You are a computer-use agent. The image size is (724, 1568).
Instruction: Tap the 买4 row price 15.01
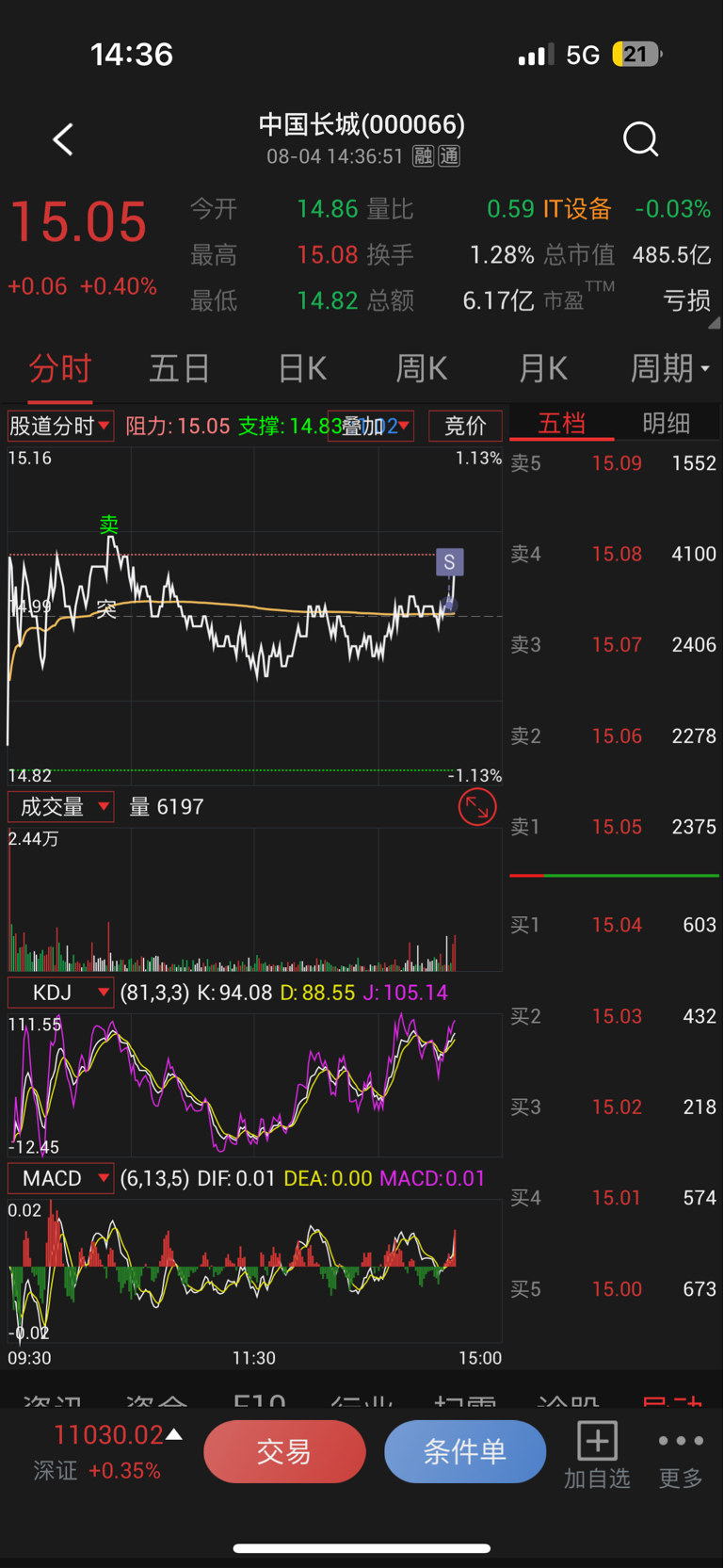pyautogui.click(x=617, y=1198)
